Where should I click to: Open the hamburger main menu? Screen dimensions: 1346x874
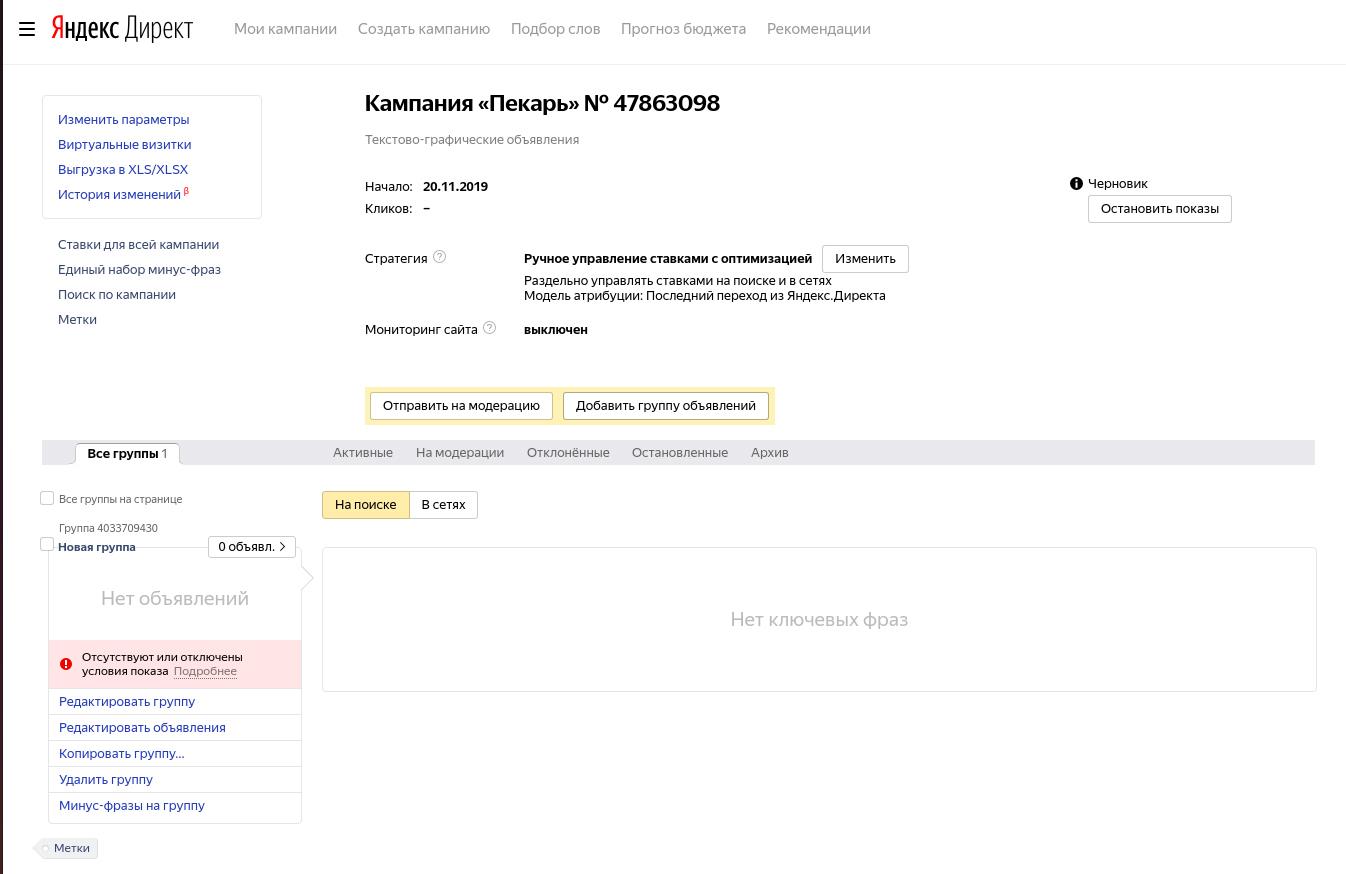pos(27,29)
